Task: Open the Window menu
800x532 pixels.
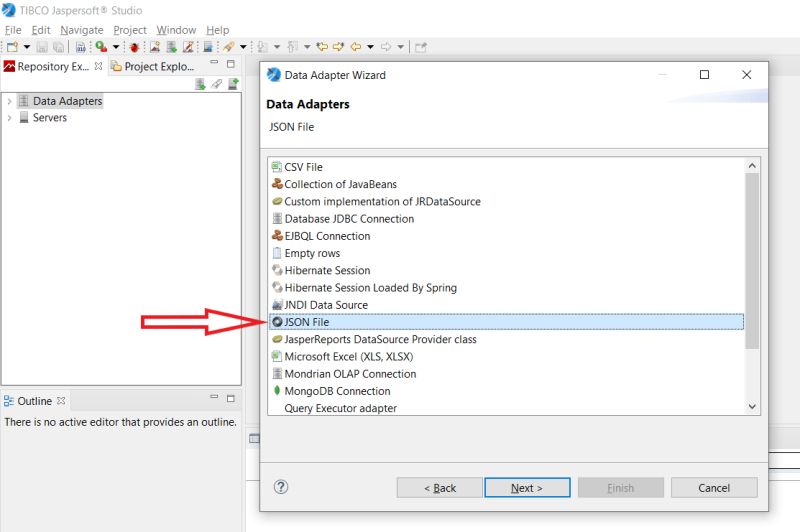Action: [x=176, y=30]
